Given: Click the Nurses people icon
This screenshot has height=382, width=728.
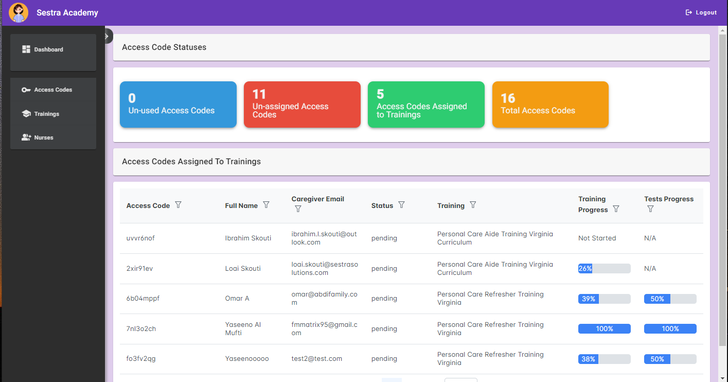Looking at the screenshot, I should click(26, 137).
